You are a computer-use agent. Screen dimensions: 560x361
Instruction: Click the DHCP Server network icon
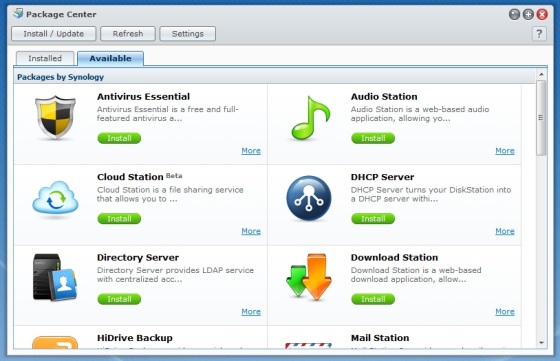pyautogui.click(x=309, y=198)
